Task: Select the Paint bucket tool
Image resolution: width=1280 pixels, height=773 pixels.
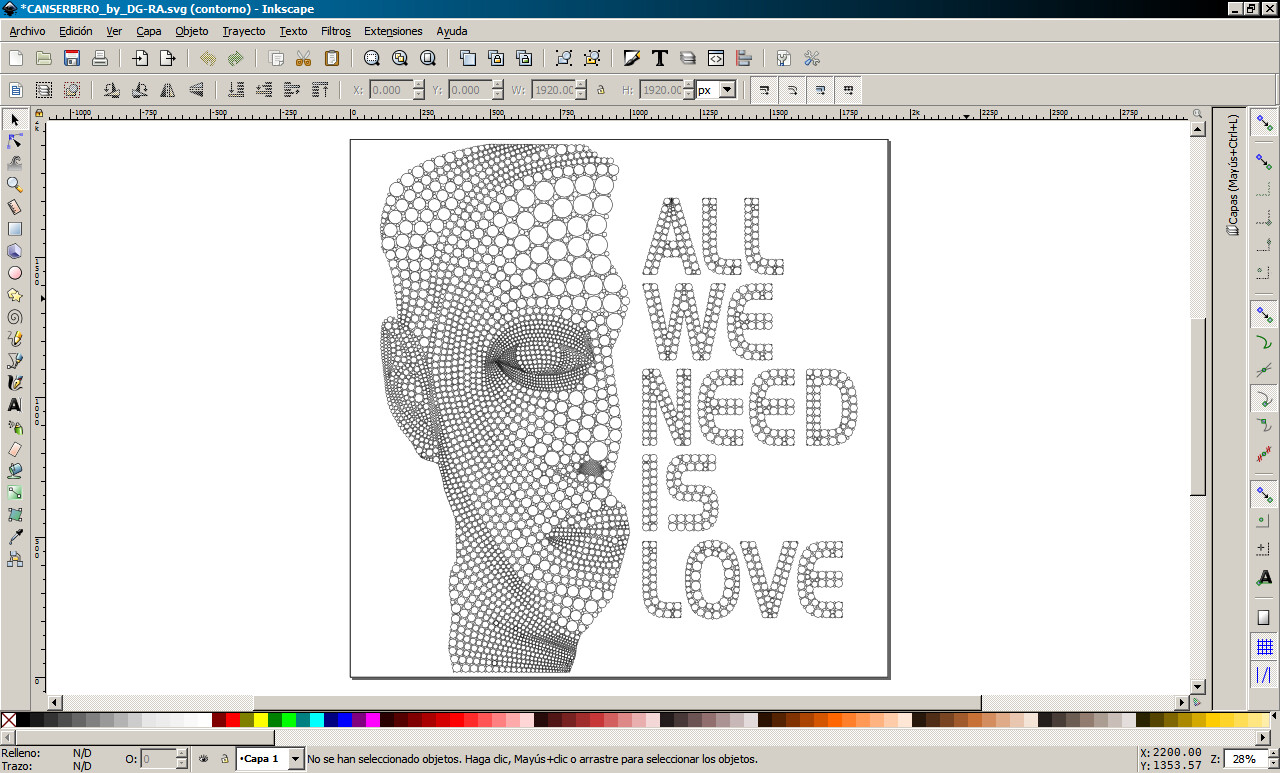Action: (x=15, y=468)
